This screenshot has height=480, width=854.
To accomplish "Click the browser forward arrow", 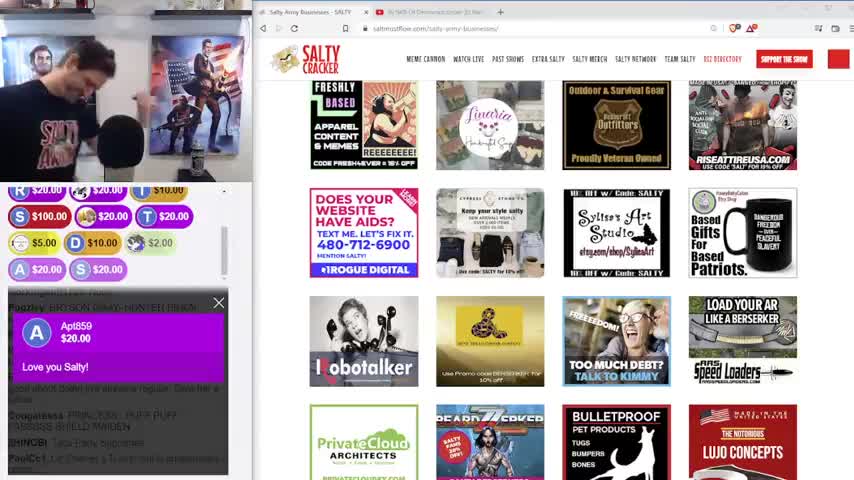I will [x=279, y=28].
